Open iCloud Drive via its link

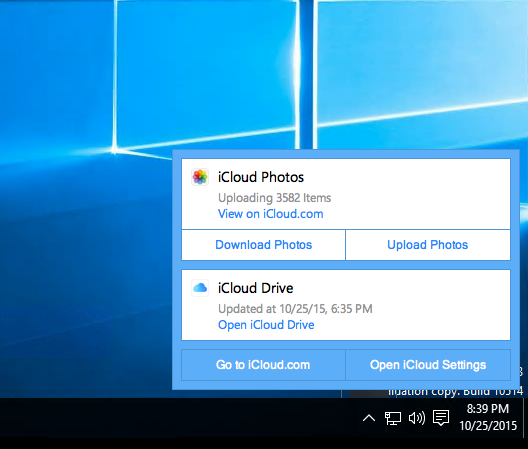(266, 325)
